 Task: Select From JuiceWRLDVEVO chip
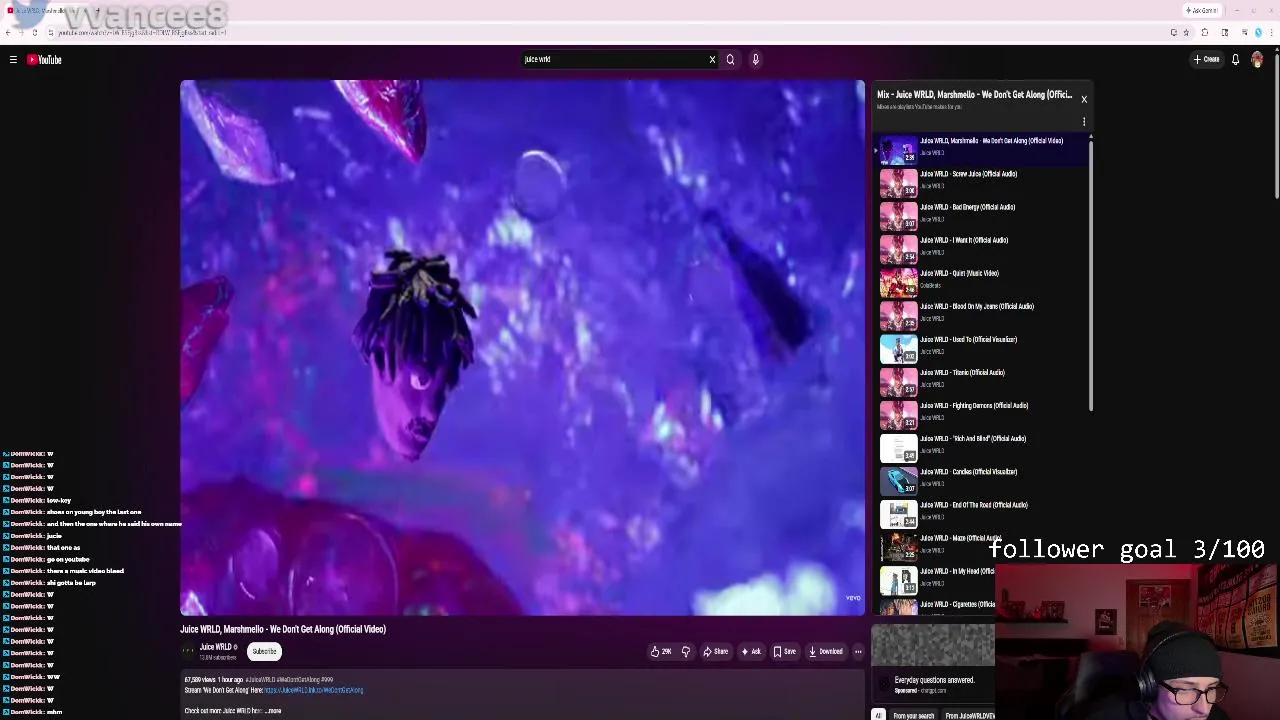click(970, 715)
